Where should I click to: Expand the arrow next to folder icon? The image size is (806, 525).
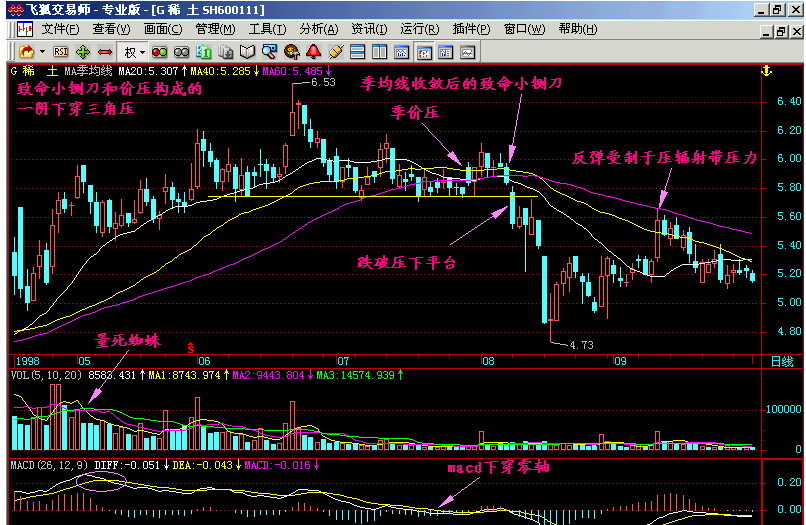point(43,52)
